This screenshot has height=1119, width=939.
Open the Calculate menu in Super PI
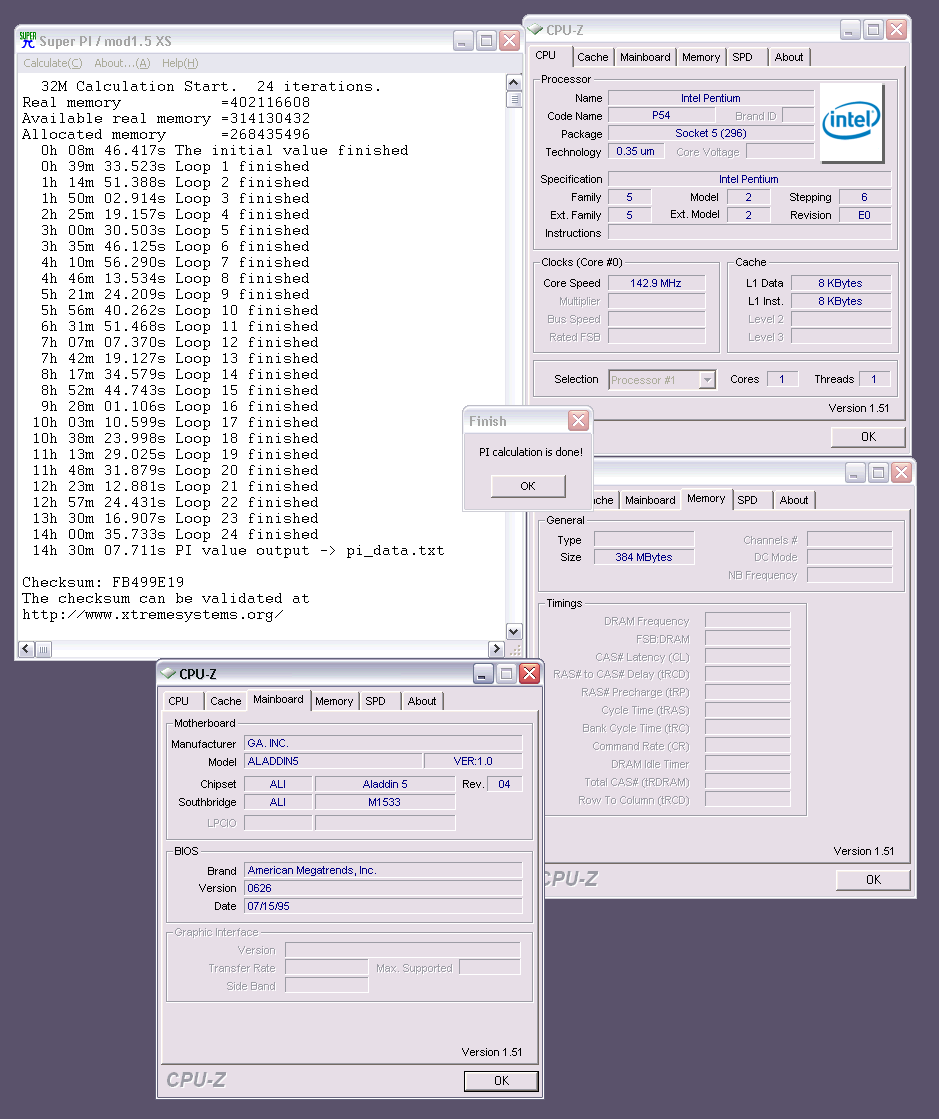coord(53,63)
